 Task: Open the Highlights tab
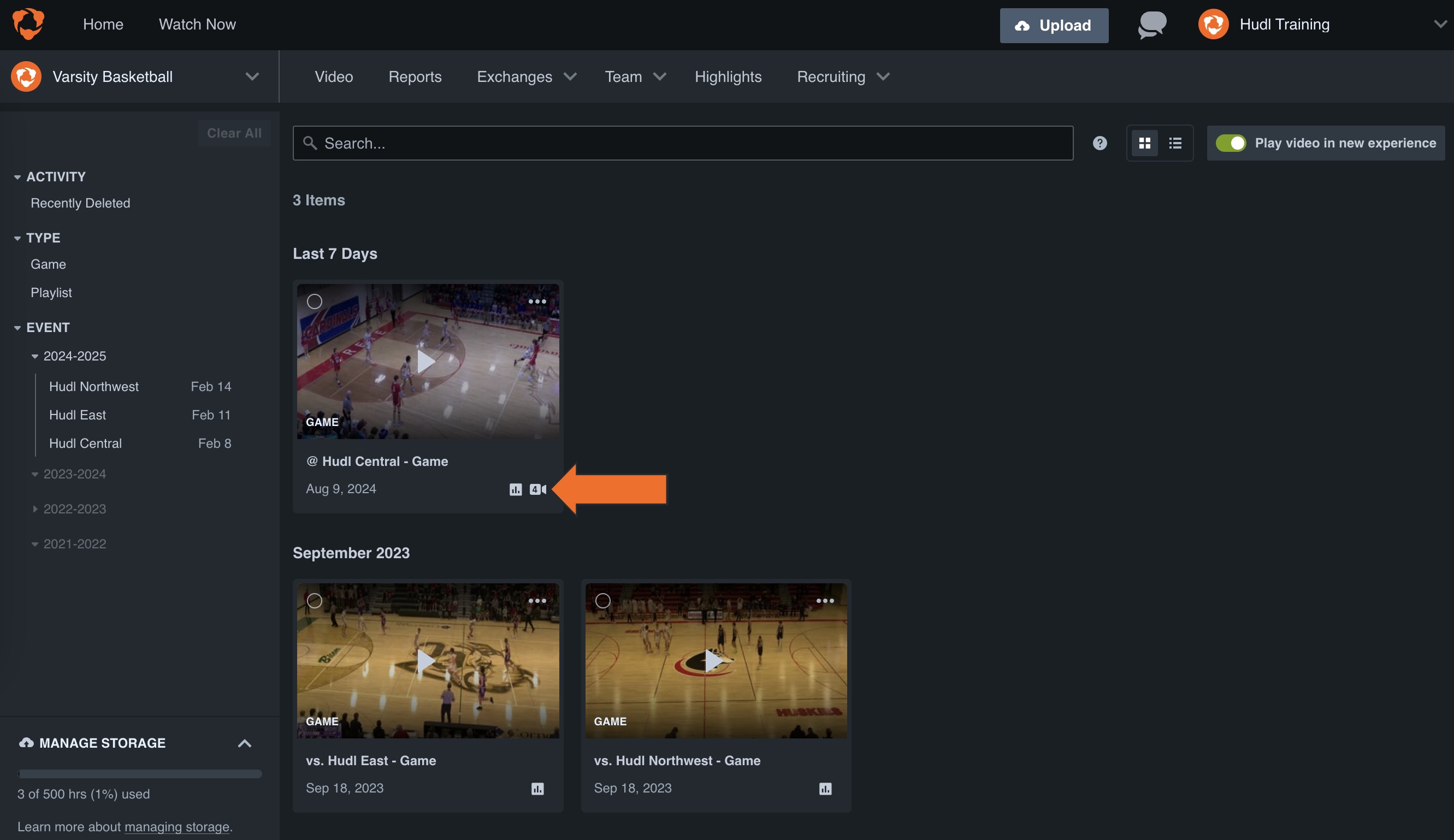click(728, 76)
